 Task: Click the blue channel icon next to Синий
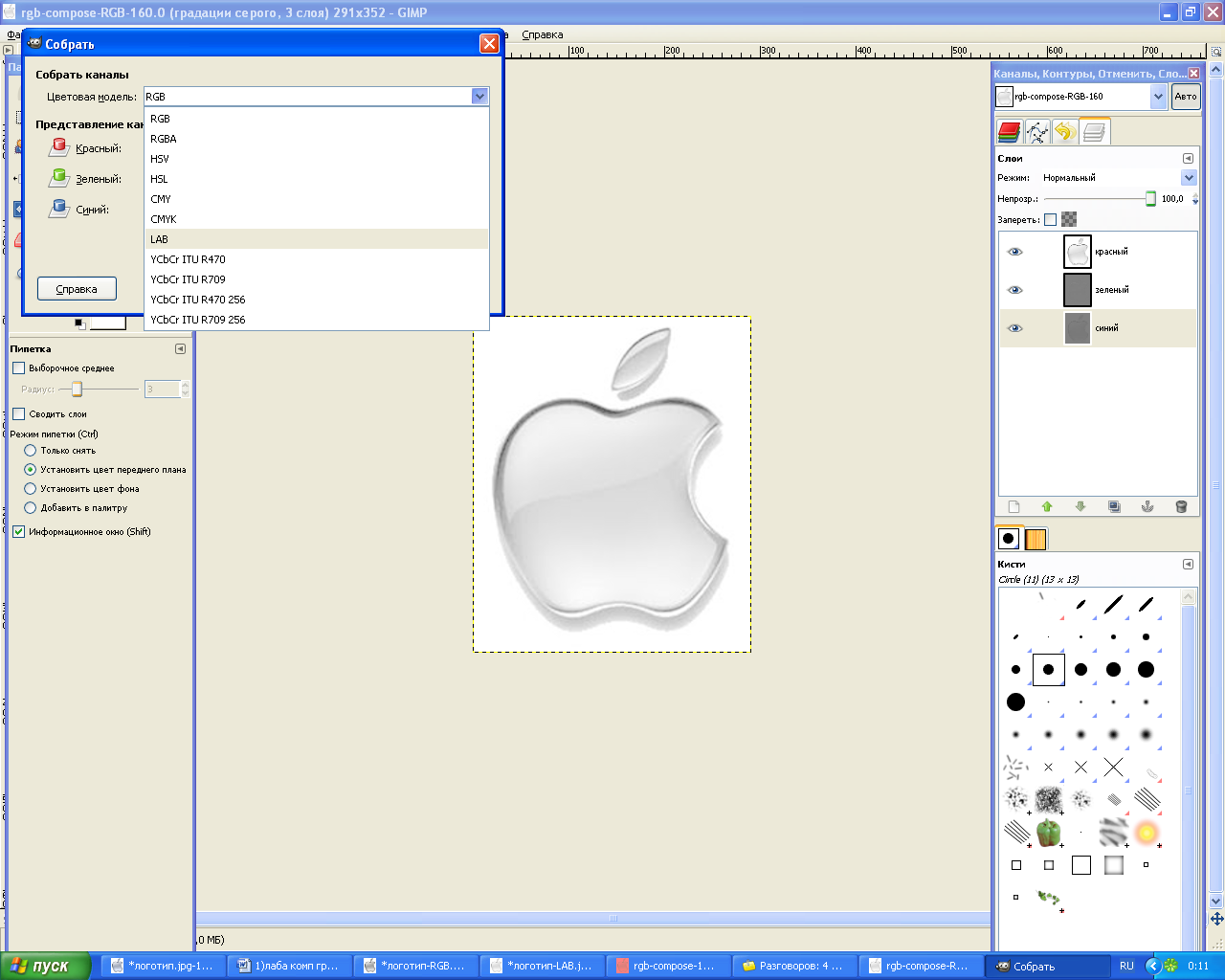click(59, 209)
